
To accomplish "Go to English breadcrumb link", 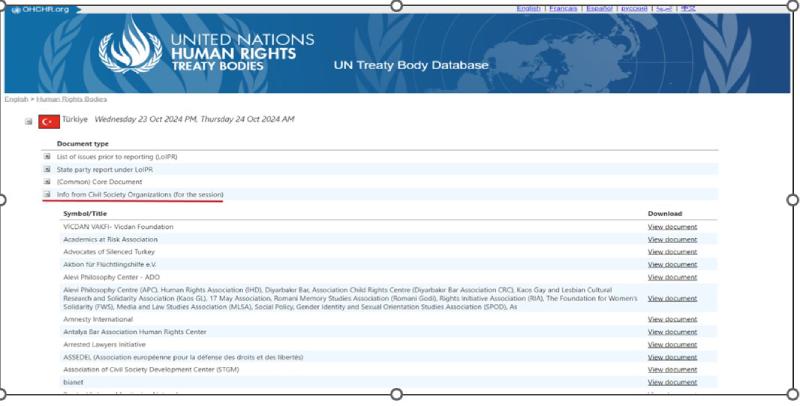I will [16, 99].
